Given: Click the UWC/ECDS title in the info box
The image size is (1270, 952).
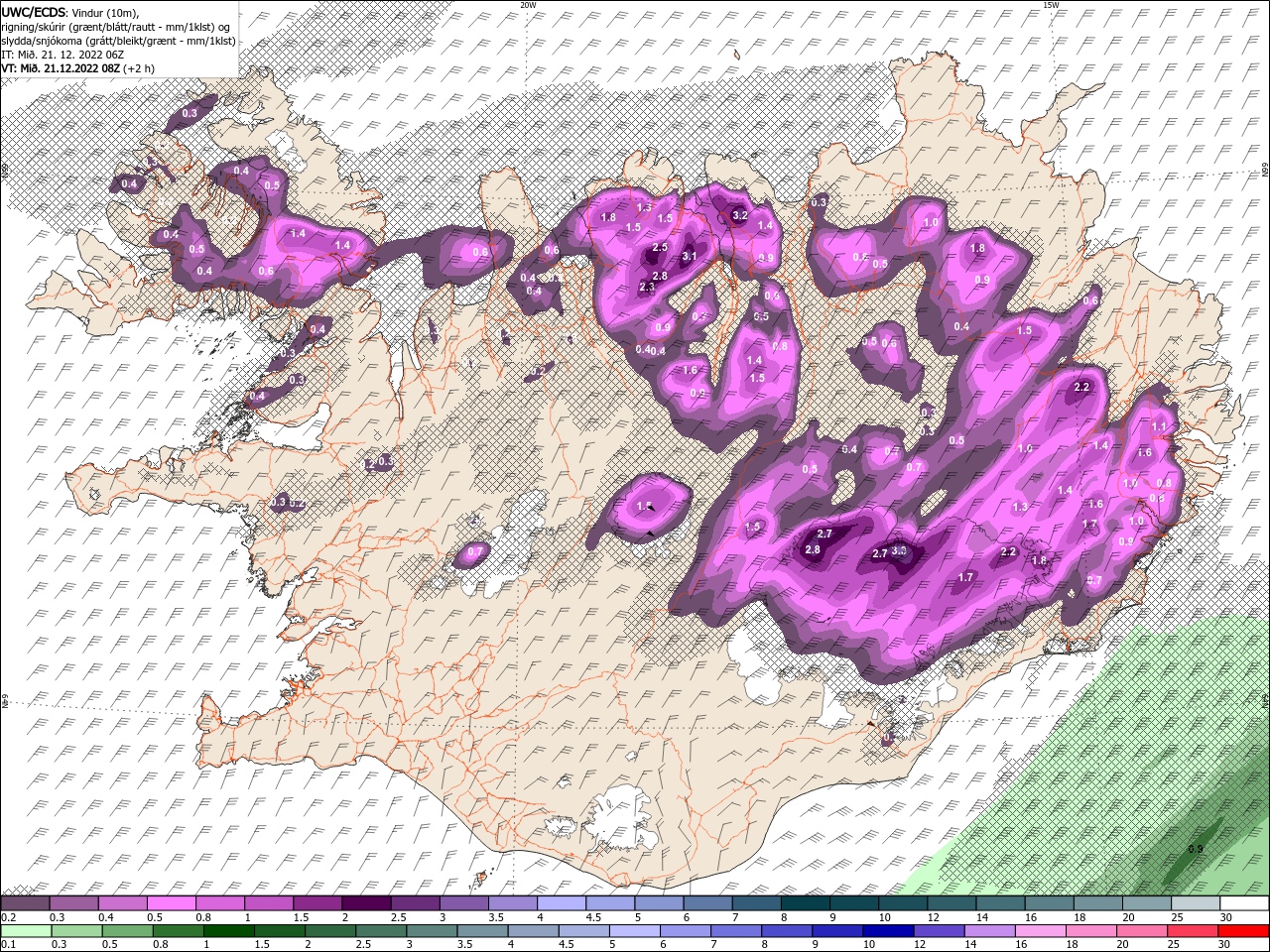Looking at the screenshot, I should 34,11.
